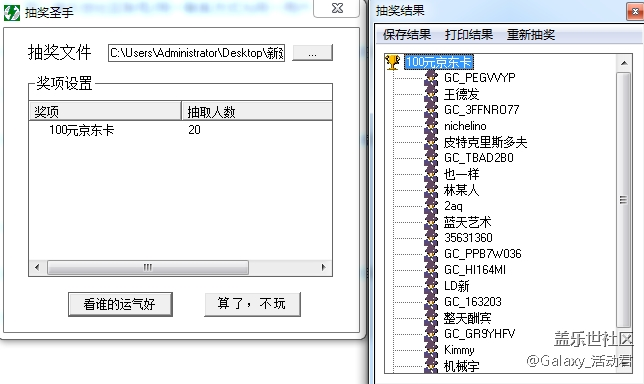Select winner GC_163203 in results
The width and height of the screenshot is (644, 384).
(473, 302)
